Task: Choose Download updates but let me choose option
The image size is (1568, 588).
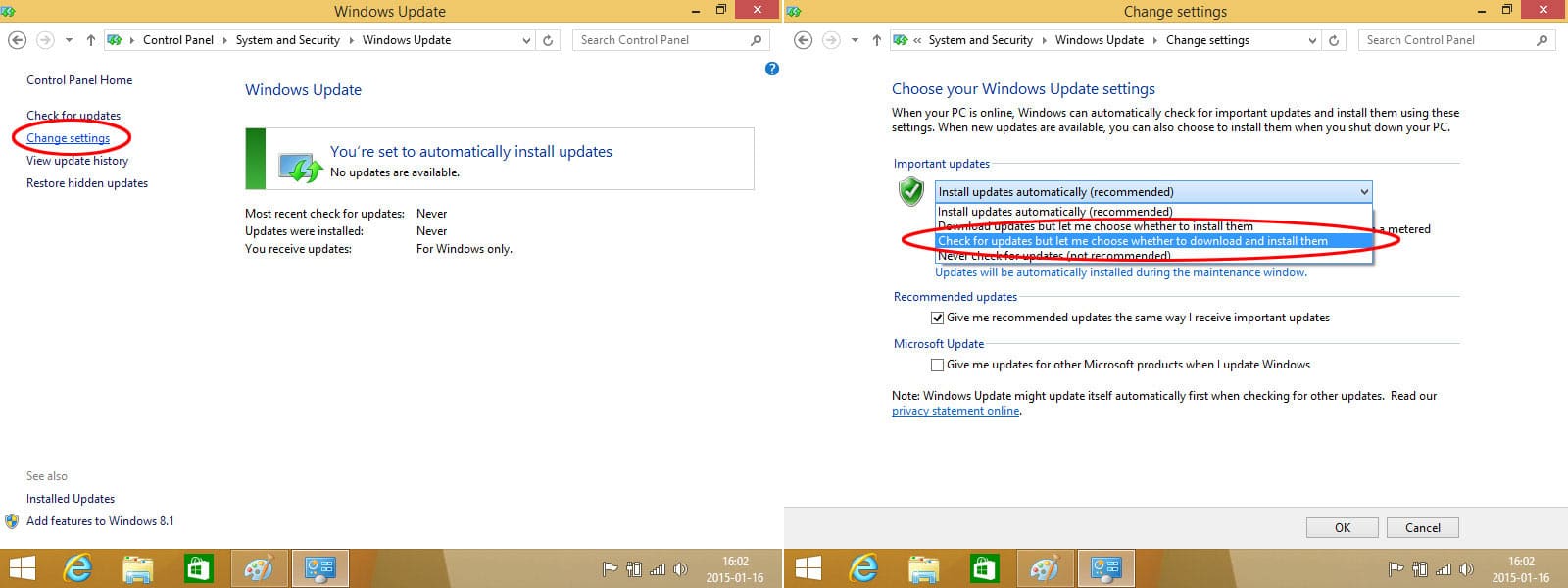Action: tap(1153, 226)
